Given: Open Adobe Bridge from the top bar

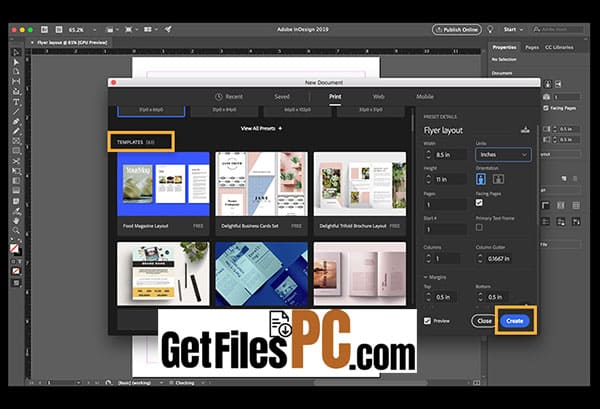Looking at the screenshot, I should click(x=44, y=29).
